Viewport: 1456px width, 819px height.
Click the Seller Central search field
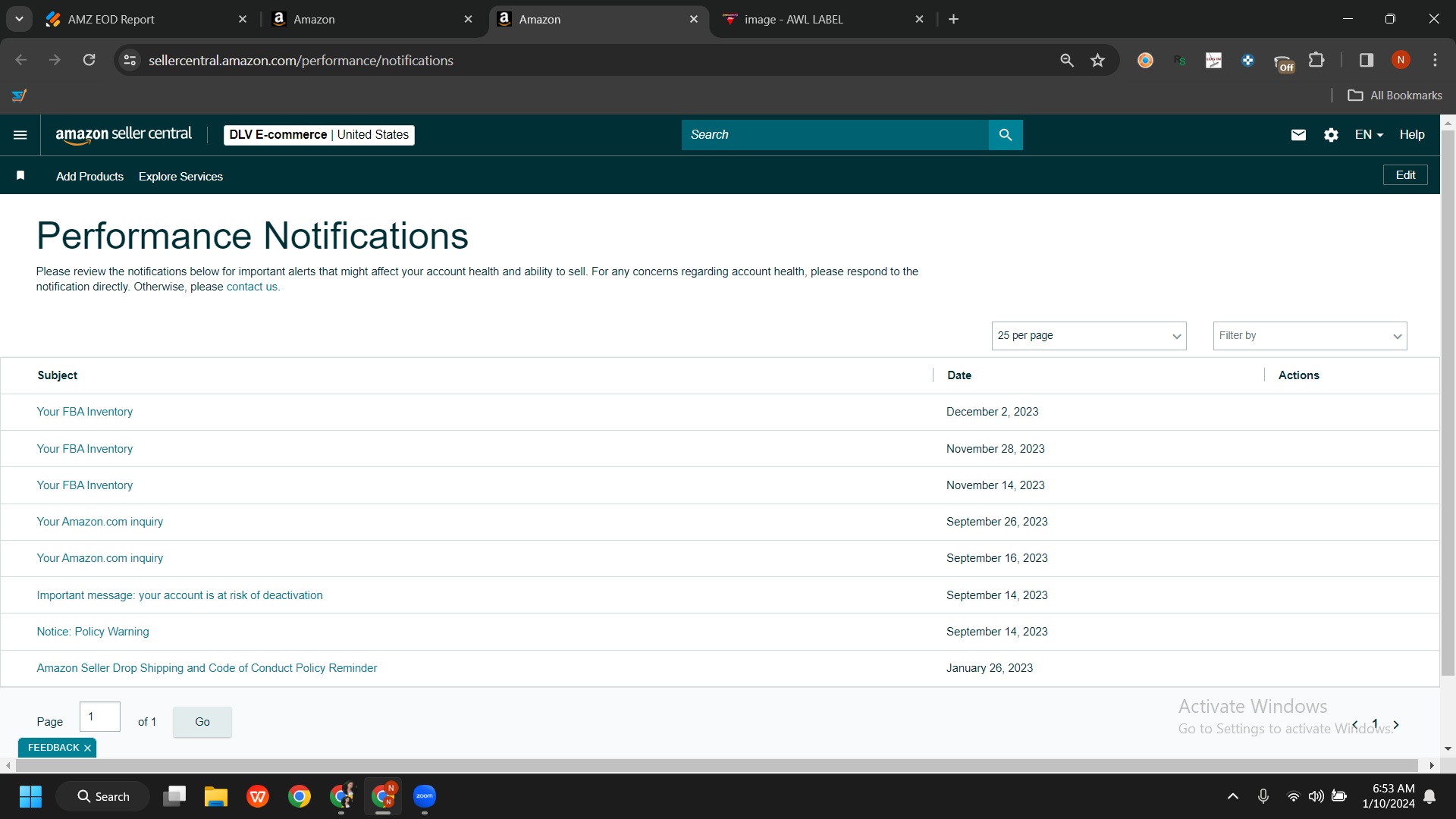coord(835,135)
